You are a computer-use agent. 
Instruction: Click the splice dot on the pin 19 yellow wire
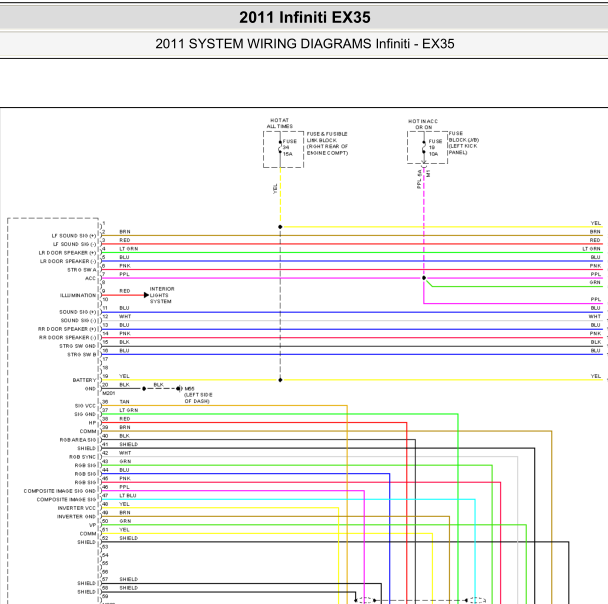[280, 380]
